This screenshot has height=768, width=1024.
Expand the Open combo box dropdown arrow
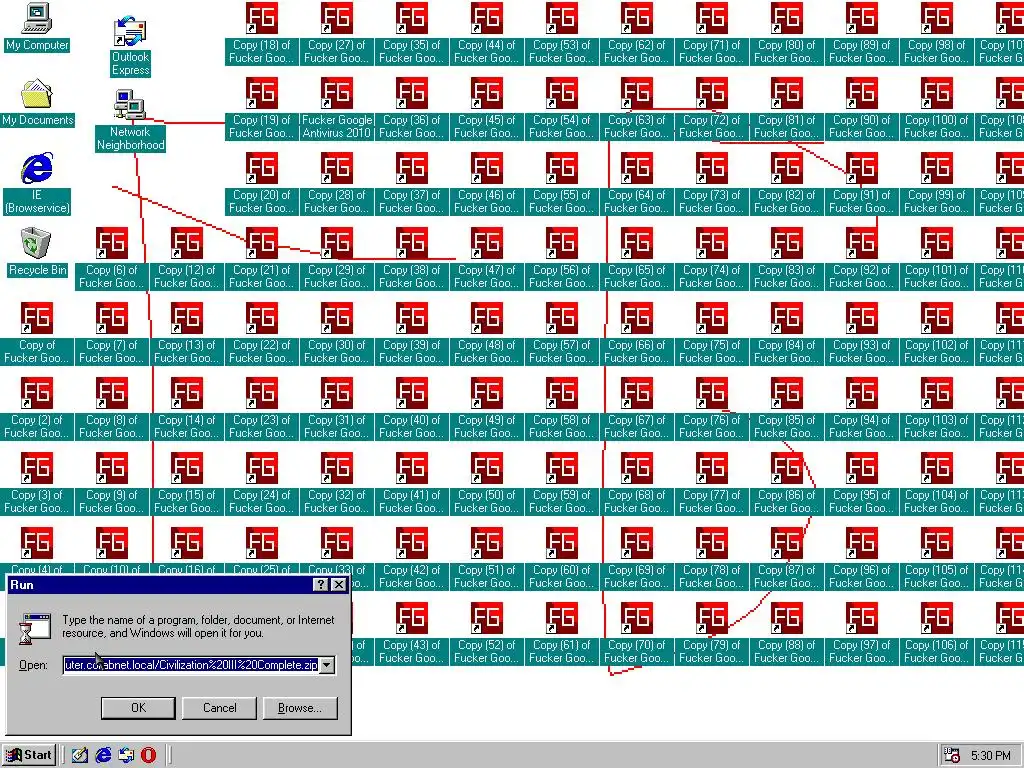[327, 665]
